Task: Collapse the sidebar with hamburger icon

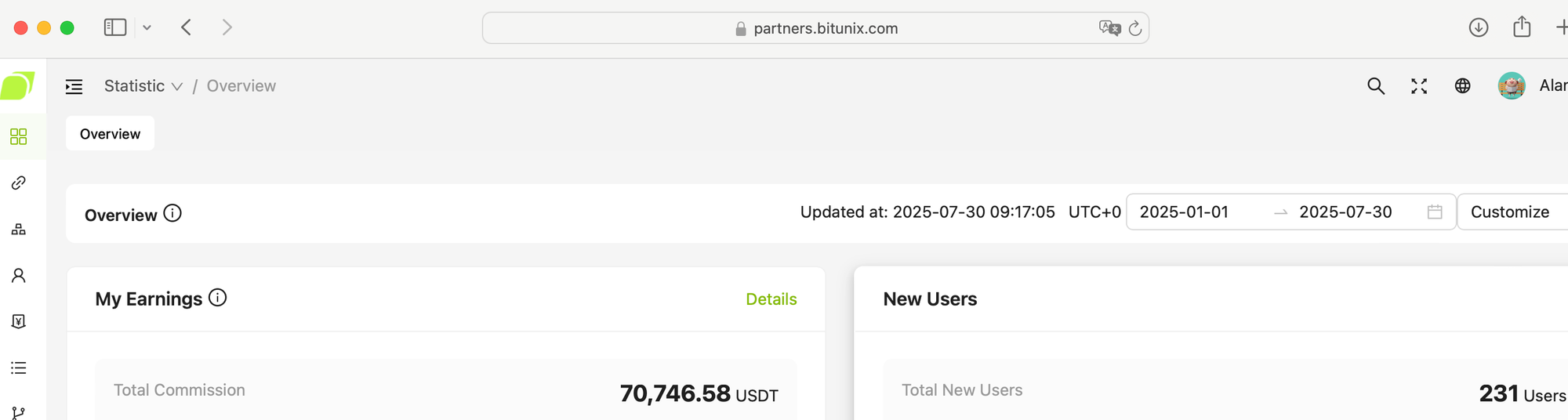Action: (74, 86)
